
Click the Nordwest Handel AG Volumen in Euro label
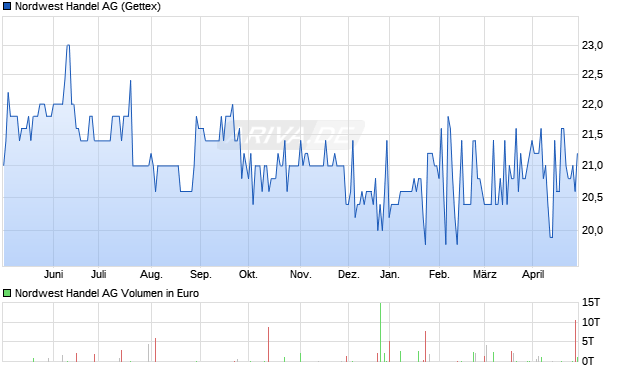tap(107, 293)
